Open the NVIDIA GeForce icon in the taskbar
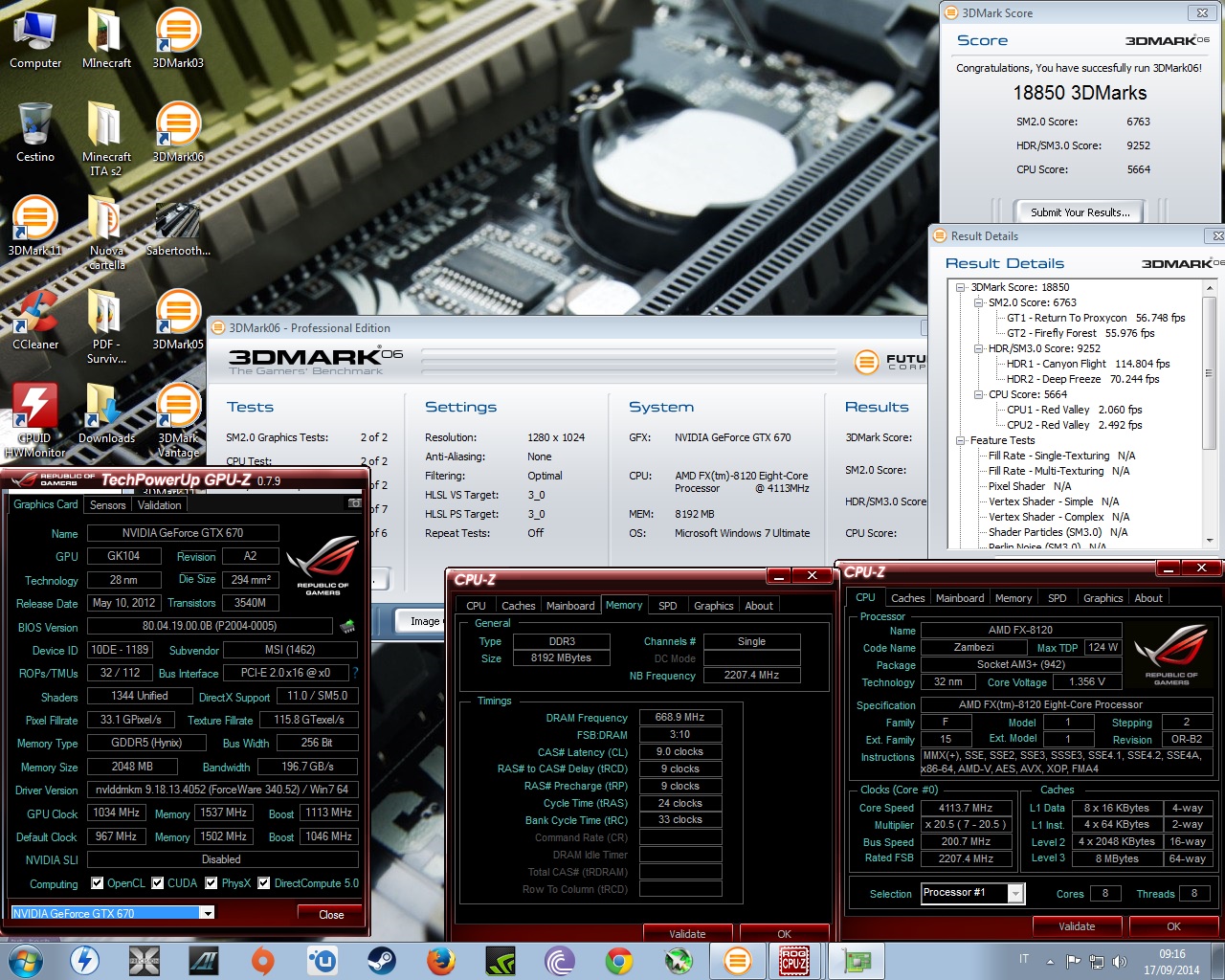Viewport: 1225px width, 980px height. click(x=501, y=960)
